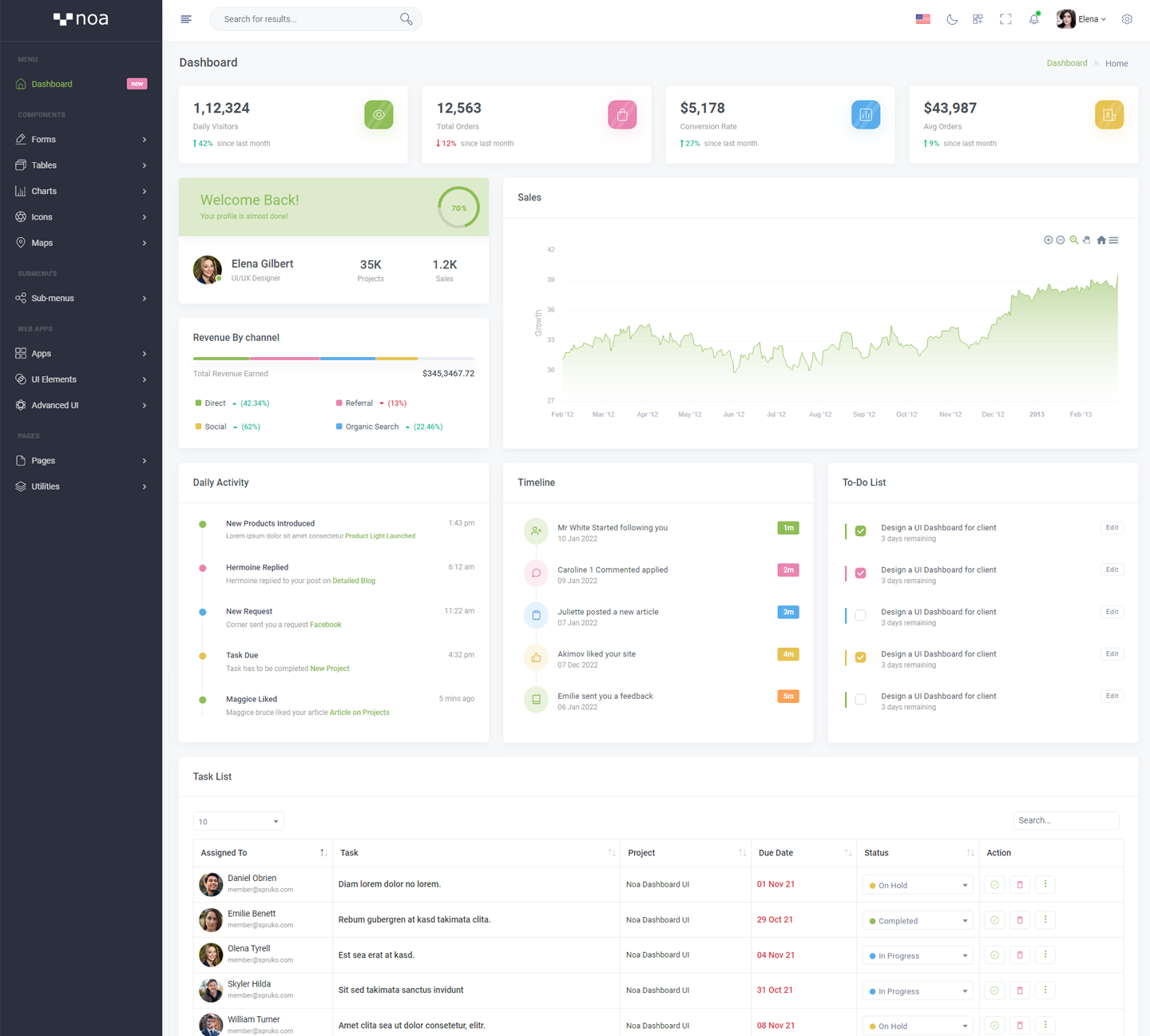The height and width of the screenshot is (1036, 1150).
Task: Expand the Sub-menus sidebar item
Action: pos(81,298)
